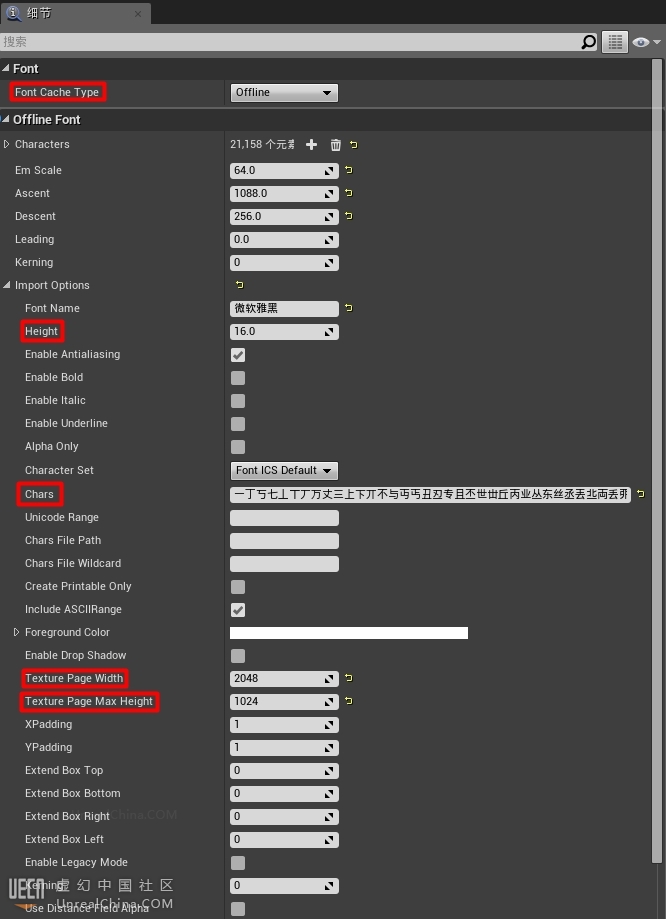Click the Ascent value field
The image size is (666, 919).
pos(284,193)
